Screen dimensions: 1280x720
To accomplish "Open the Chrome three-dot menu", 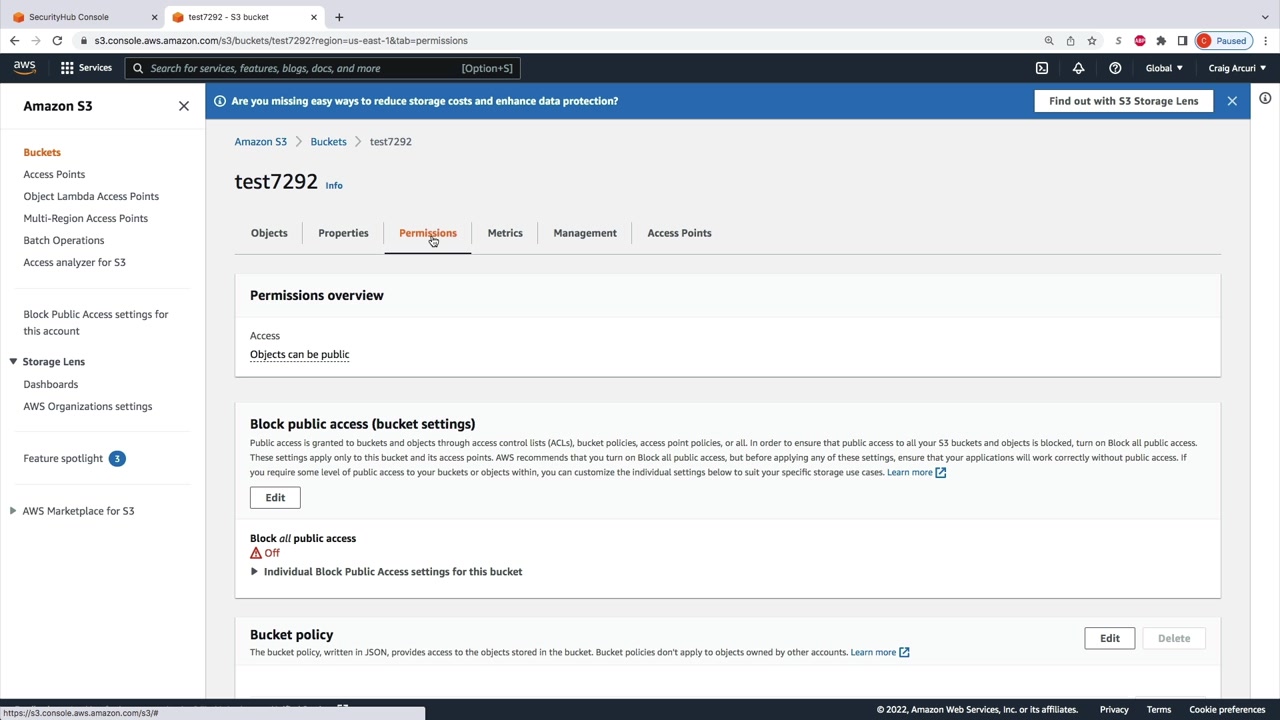I will [1266, 41].
